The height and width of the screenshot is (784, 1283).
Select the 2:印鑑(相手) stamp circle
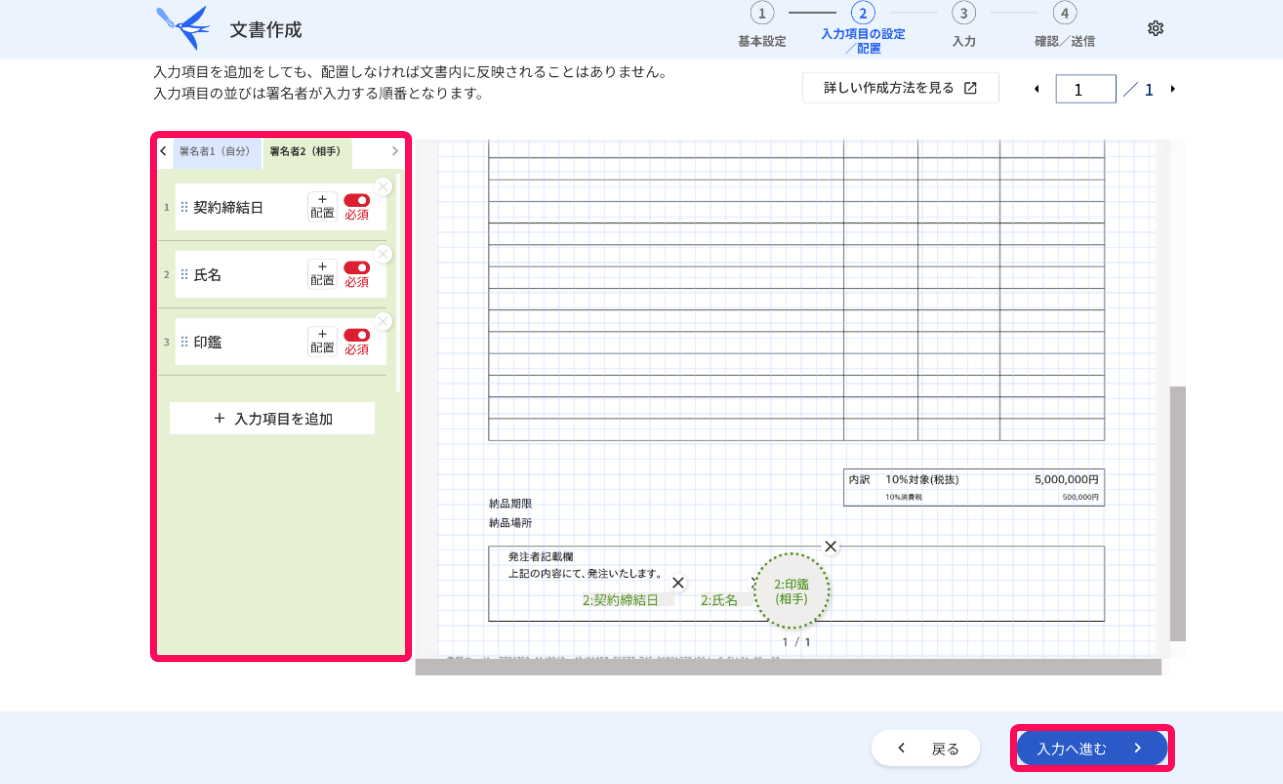[791, 592]
